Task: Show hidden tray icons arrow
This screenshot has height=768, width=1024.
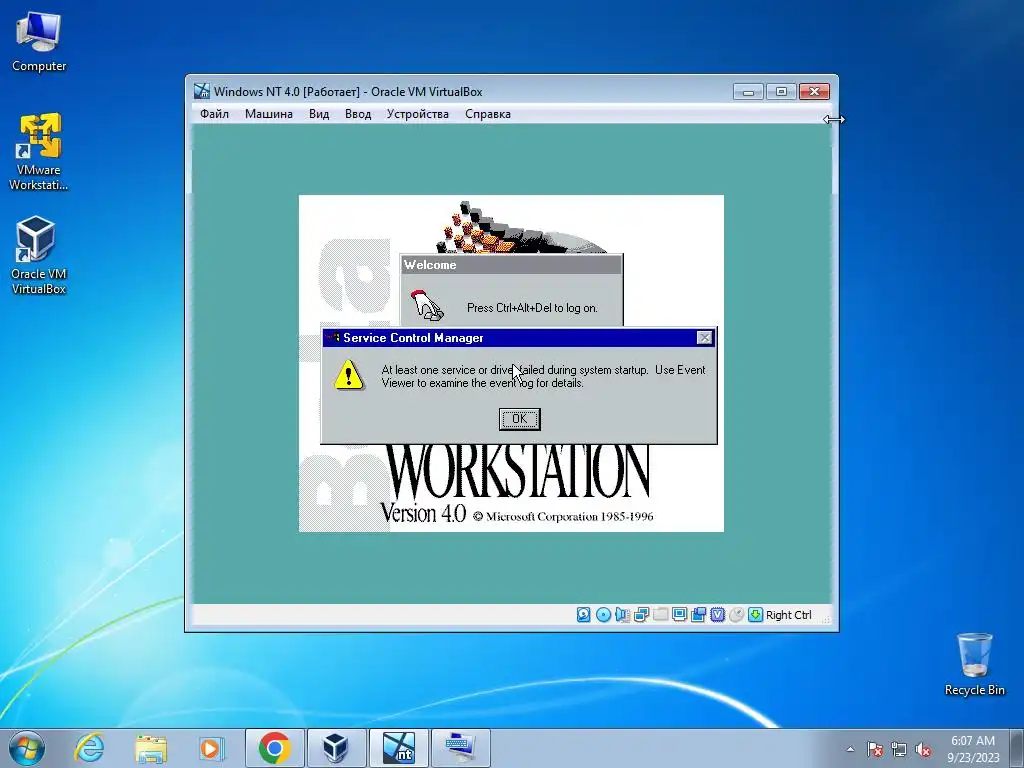Action: pos(850,749)
